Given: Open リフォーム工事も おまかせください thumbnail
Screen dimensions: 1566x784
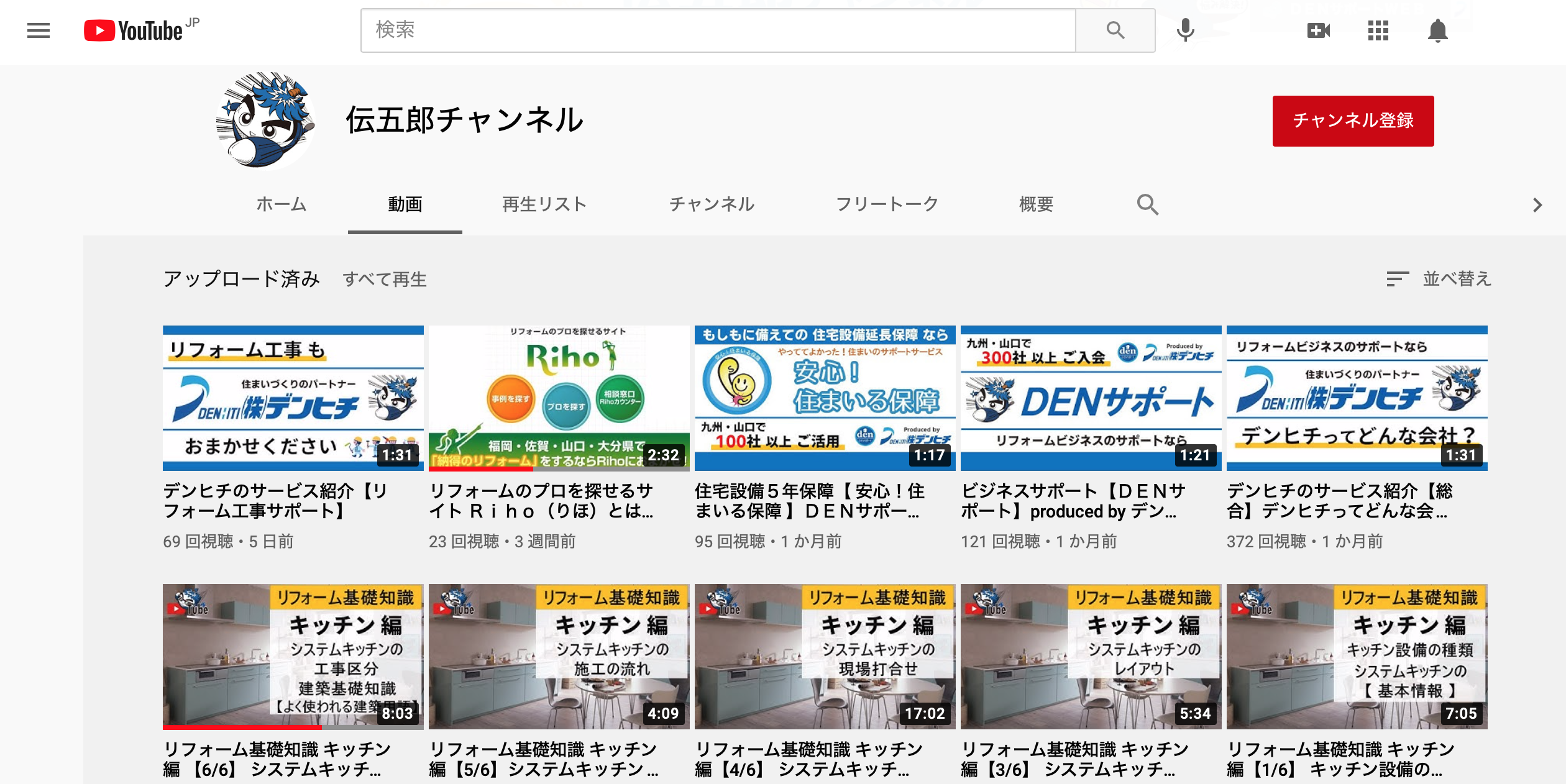Looking at the screenshot, I should (293, 398).
